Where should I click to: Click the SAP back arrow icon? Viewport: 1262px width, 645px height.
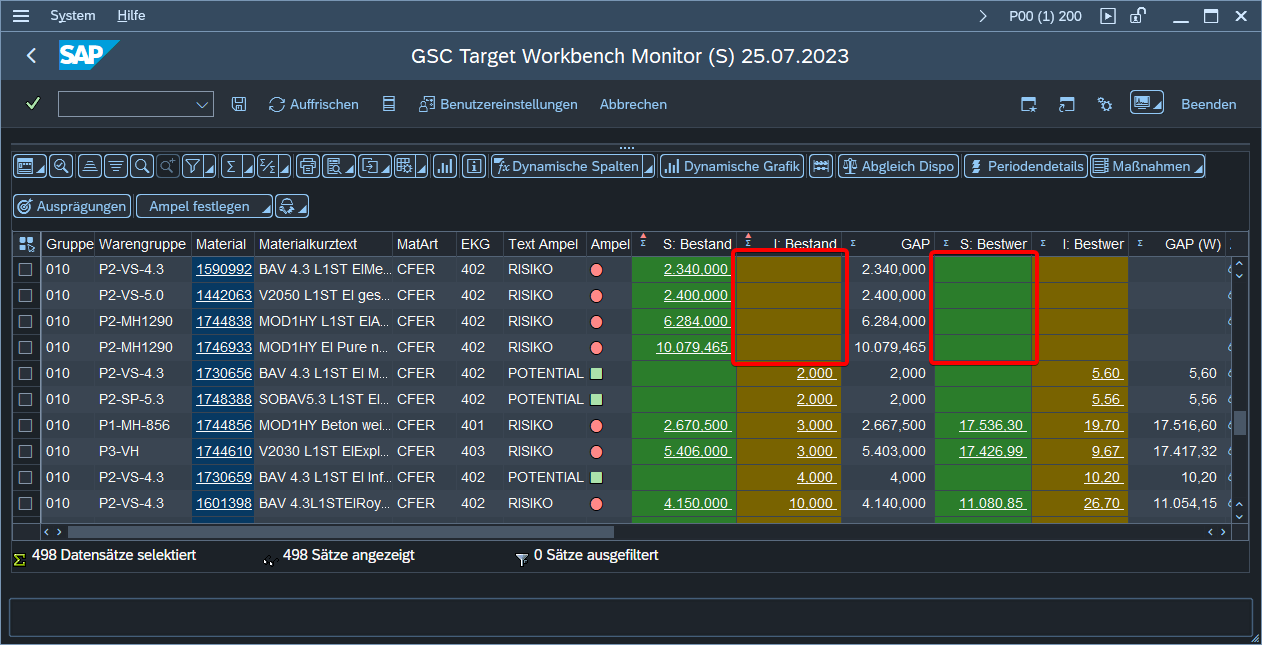(x=31, y=56)
